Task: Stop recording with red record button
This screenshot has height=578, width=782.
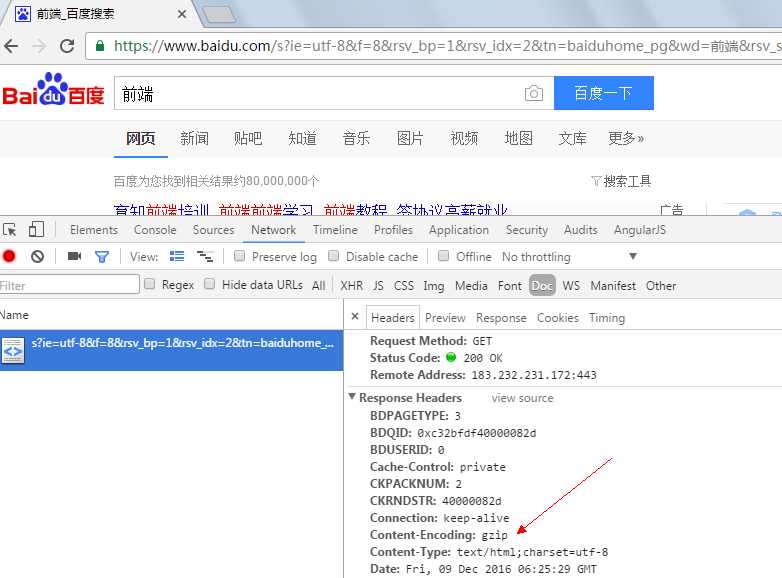Action: coord(9,256)
